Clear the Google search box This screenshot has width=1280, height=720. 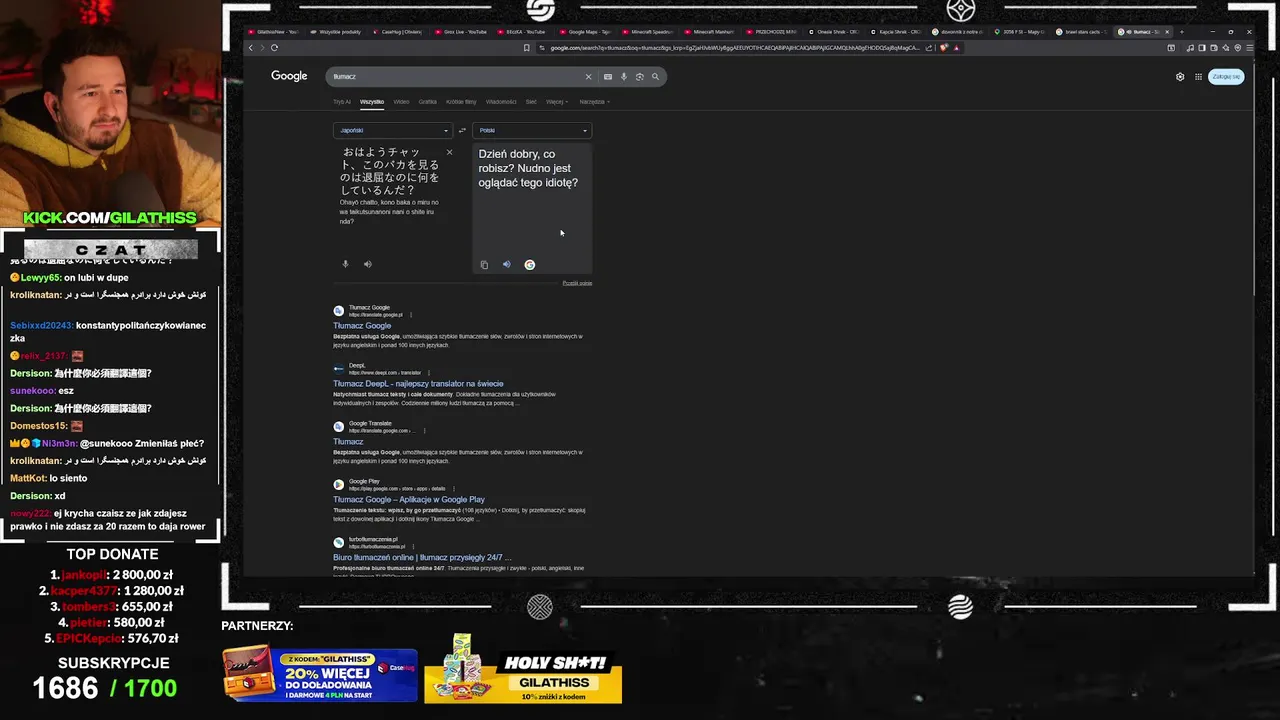click(588, 76)
